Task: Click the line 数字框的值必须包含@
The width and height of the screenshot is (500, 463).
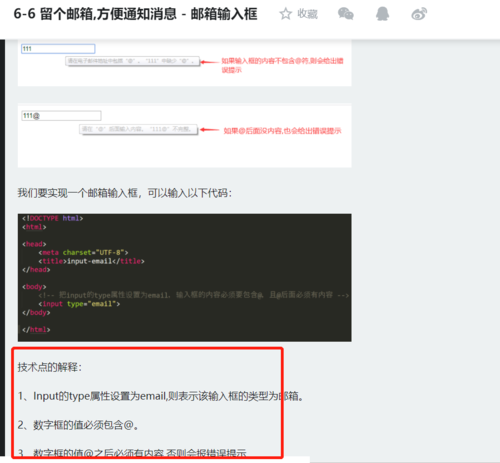Action: coord(78,425)
